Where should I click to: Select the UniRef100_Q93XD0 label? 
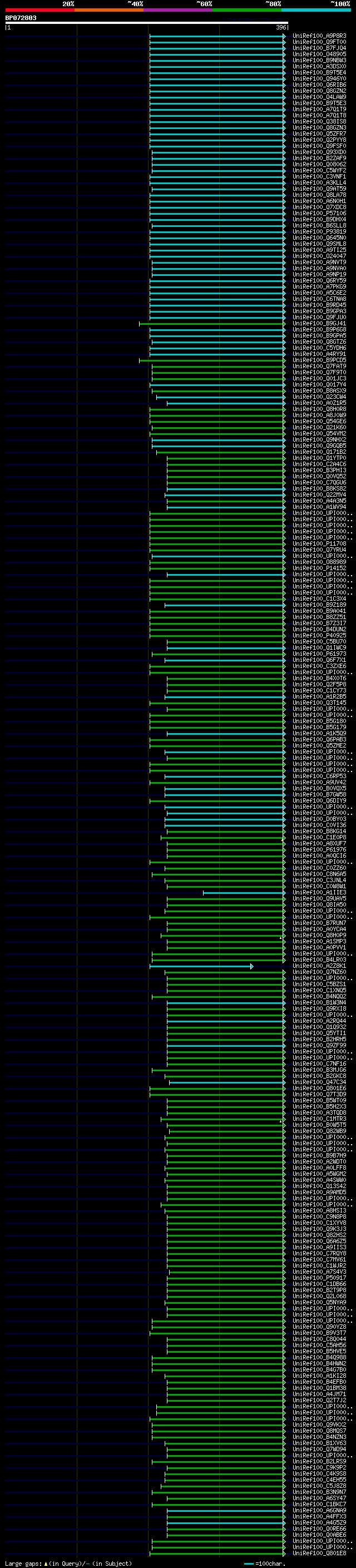coord(319,152)
